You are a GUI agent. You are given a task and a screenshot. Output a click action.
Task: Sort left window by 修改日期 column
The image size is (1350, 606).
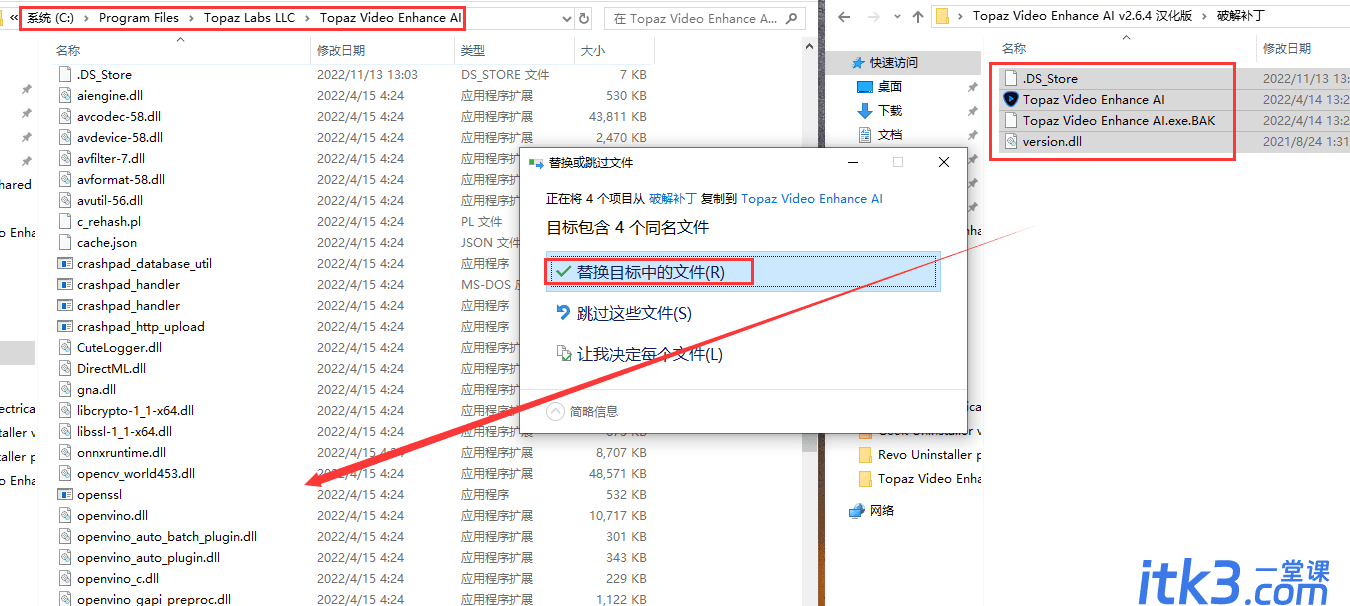tap(341, 50)
